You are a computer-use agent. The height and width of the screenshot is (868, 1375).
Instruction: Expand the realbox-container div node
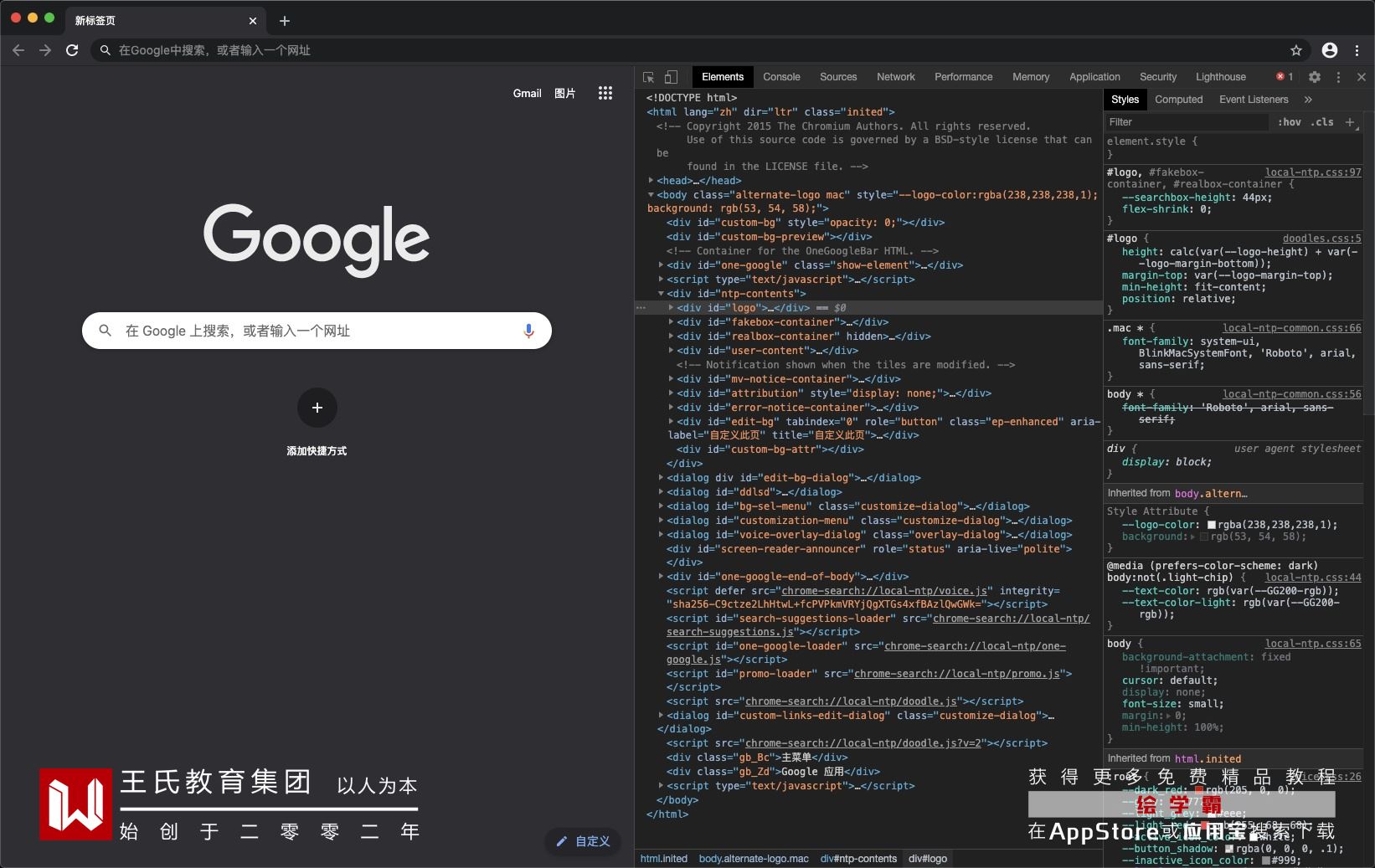coord(671,336)
